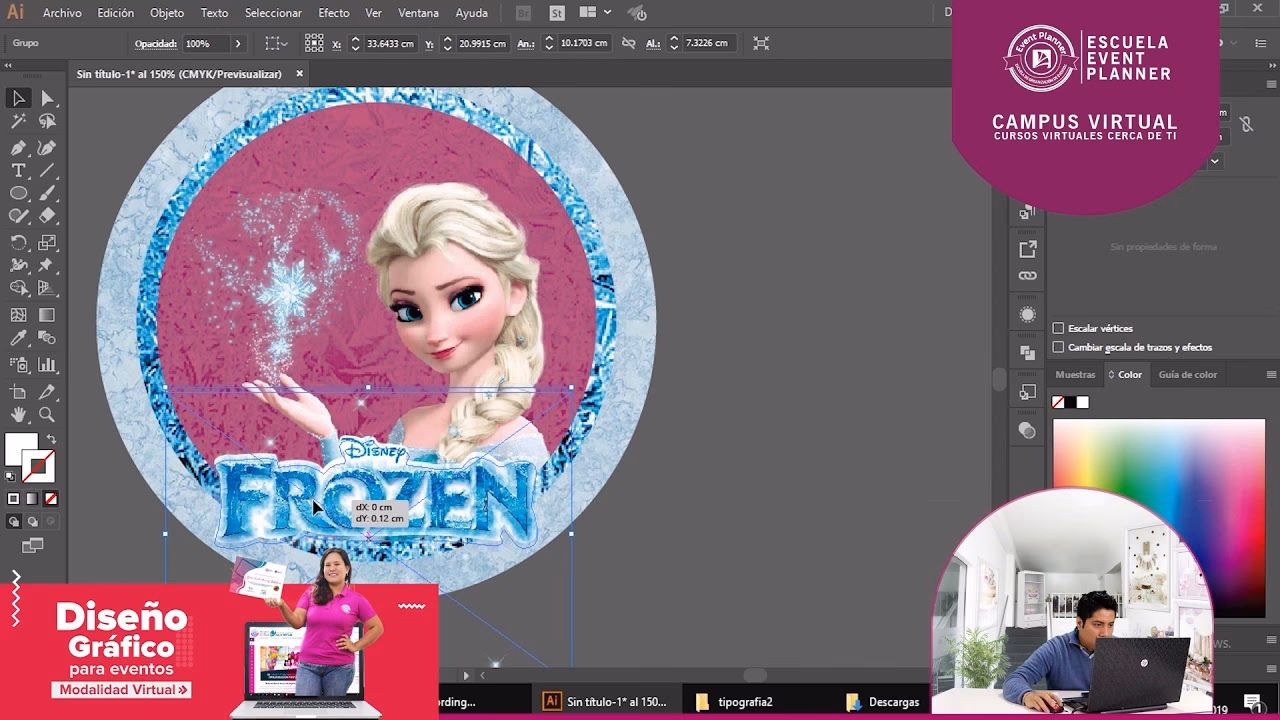Step the width (An.) value arrows

(549, 44)
